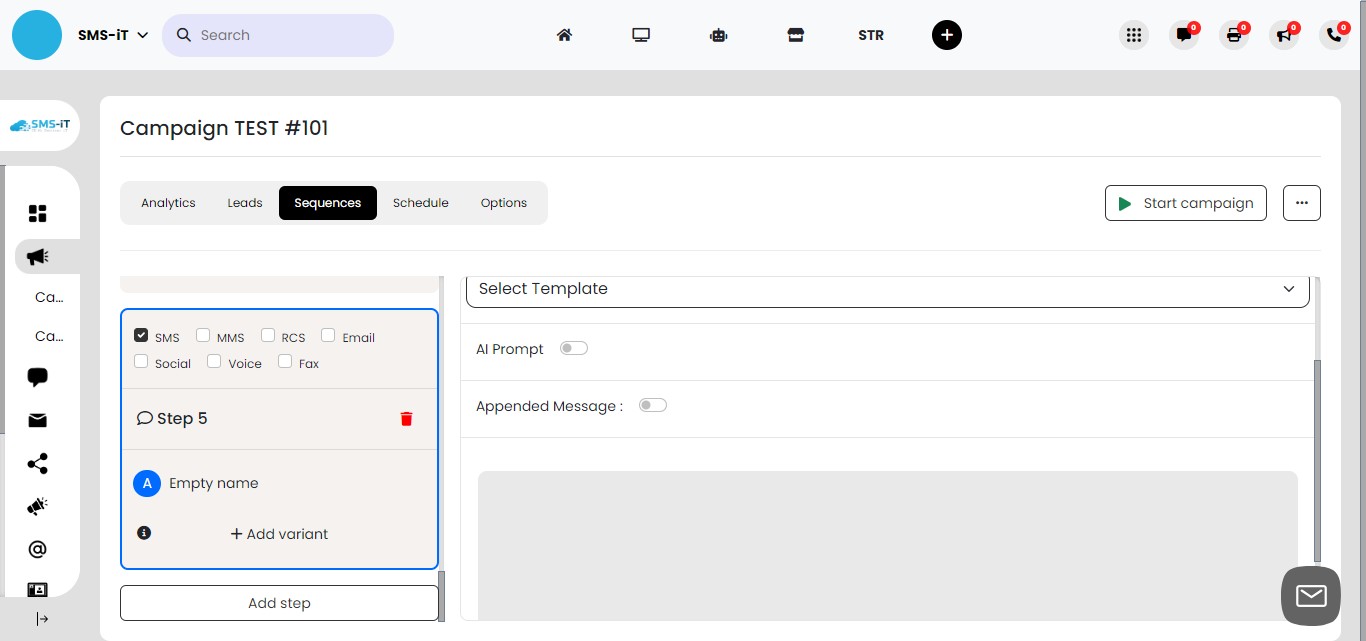The height and width of the screenshot is (641, 1366).
Task: Check the Email channel checkbox
Action: click(x=328, y=335)
